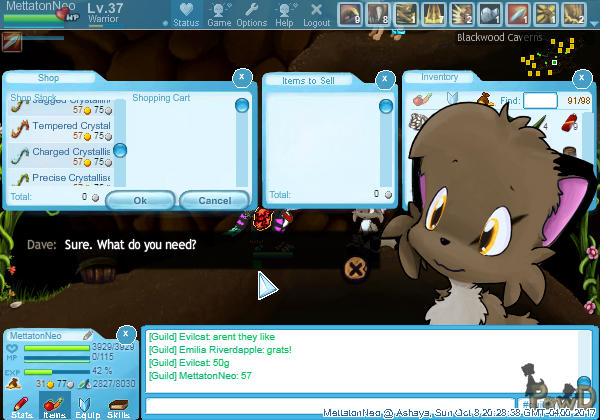Click Items to Sell scrollbar knob
Viewport: 600px width, 420px height.
[x=385, y=106]
